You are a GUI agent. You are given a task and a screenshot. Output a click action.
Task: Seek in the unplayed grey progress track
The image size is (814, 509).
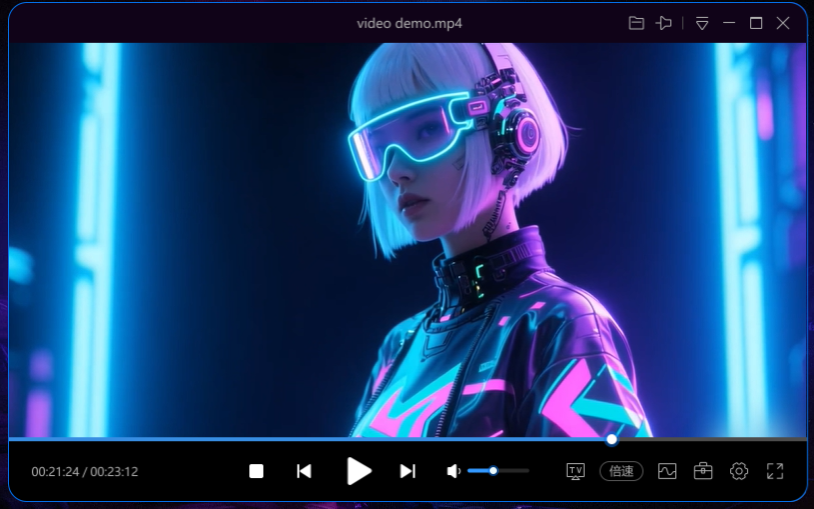712,439
